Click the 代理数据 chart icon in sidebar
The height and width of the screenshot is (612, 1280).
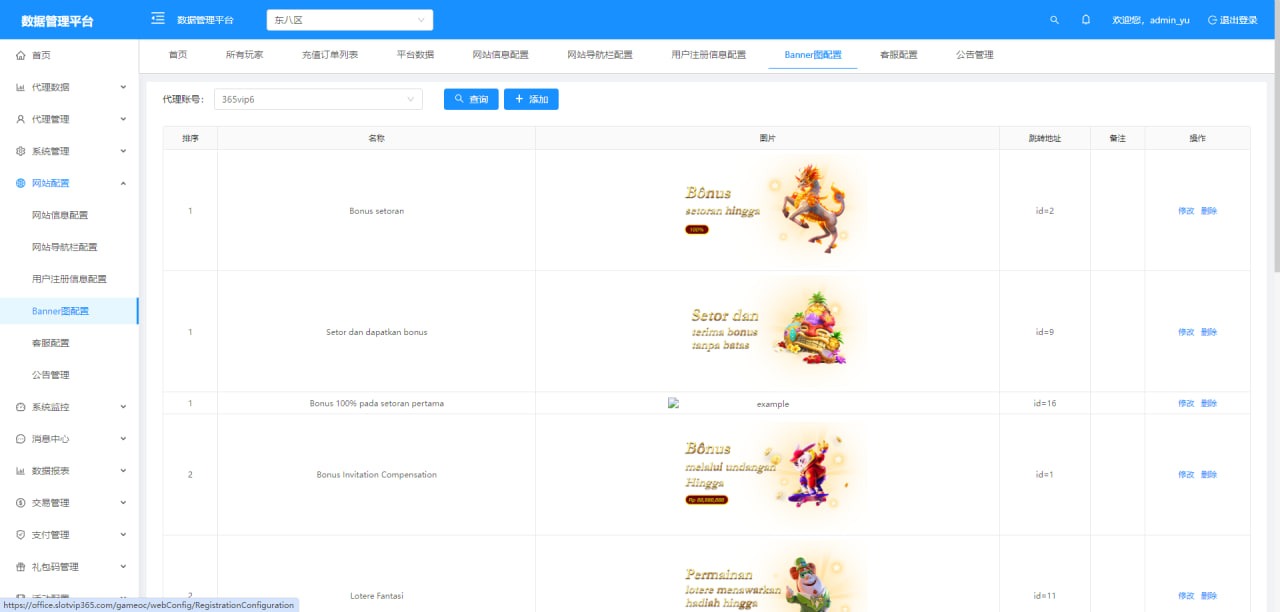coord(21,87)
